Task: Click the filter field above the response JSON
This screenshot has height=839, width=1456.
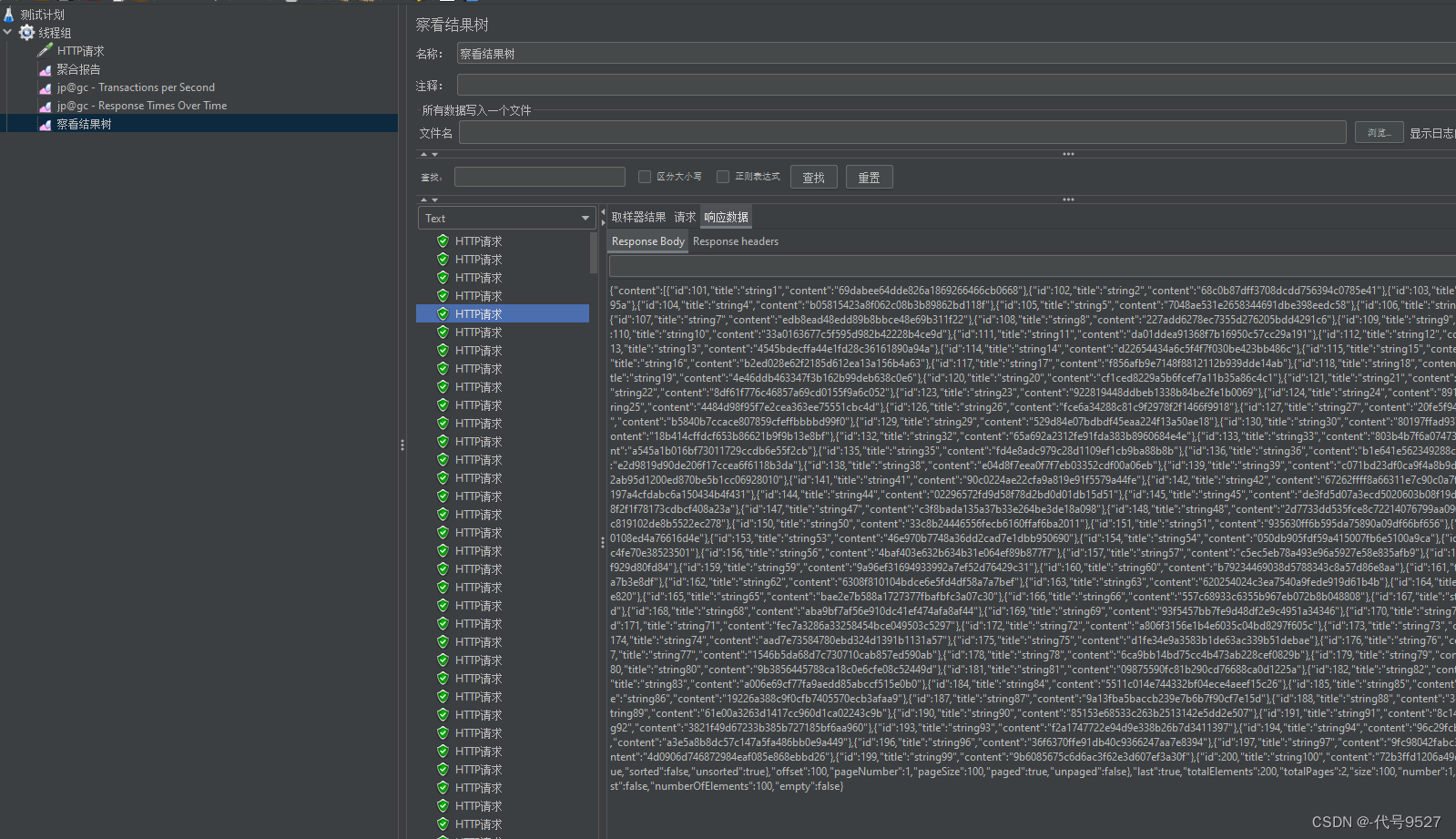Action: tap(1032, 266)
